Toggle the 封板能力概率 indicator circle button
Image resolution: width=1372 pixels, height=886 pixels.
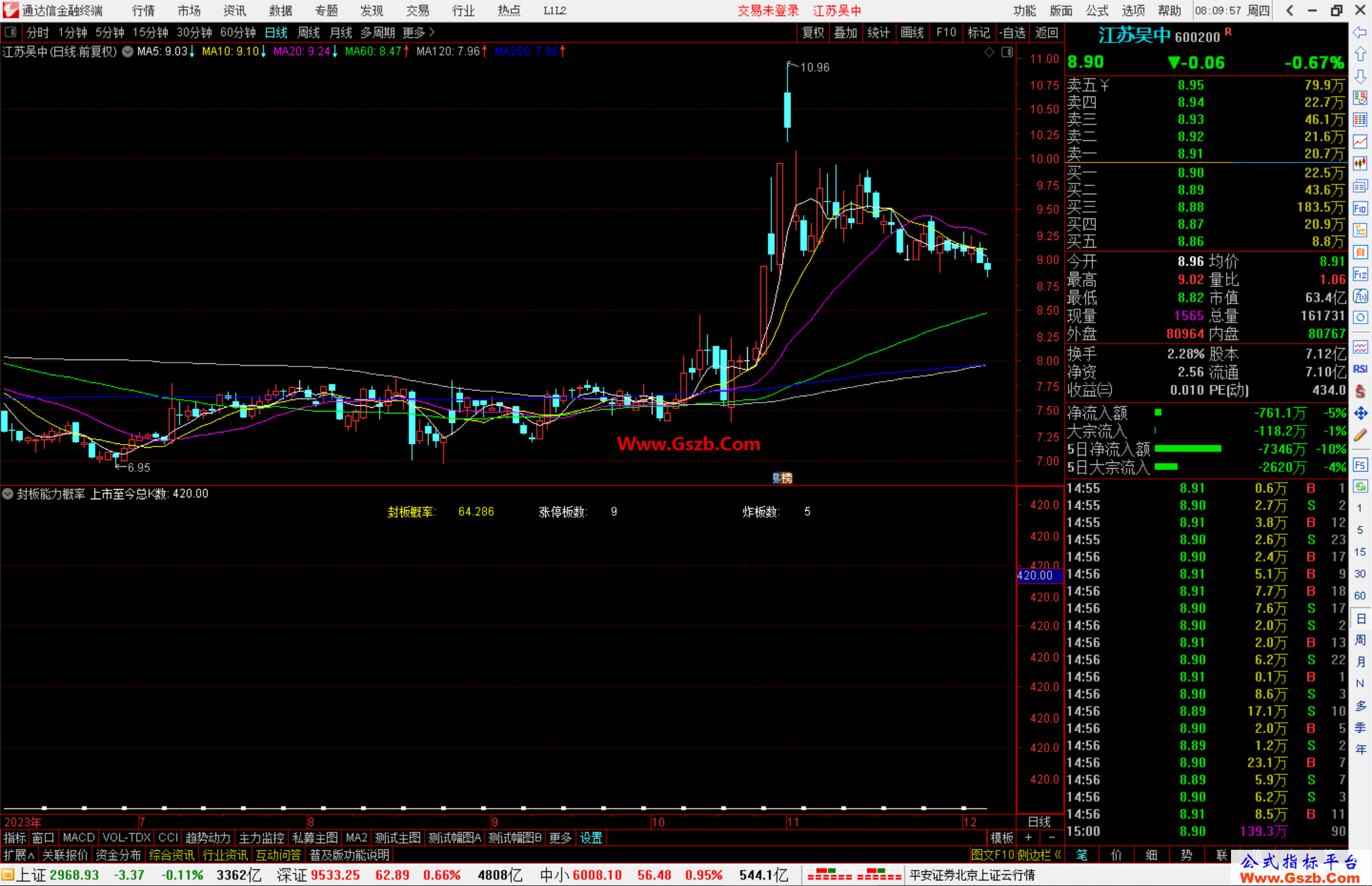tap(8, 493)
